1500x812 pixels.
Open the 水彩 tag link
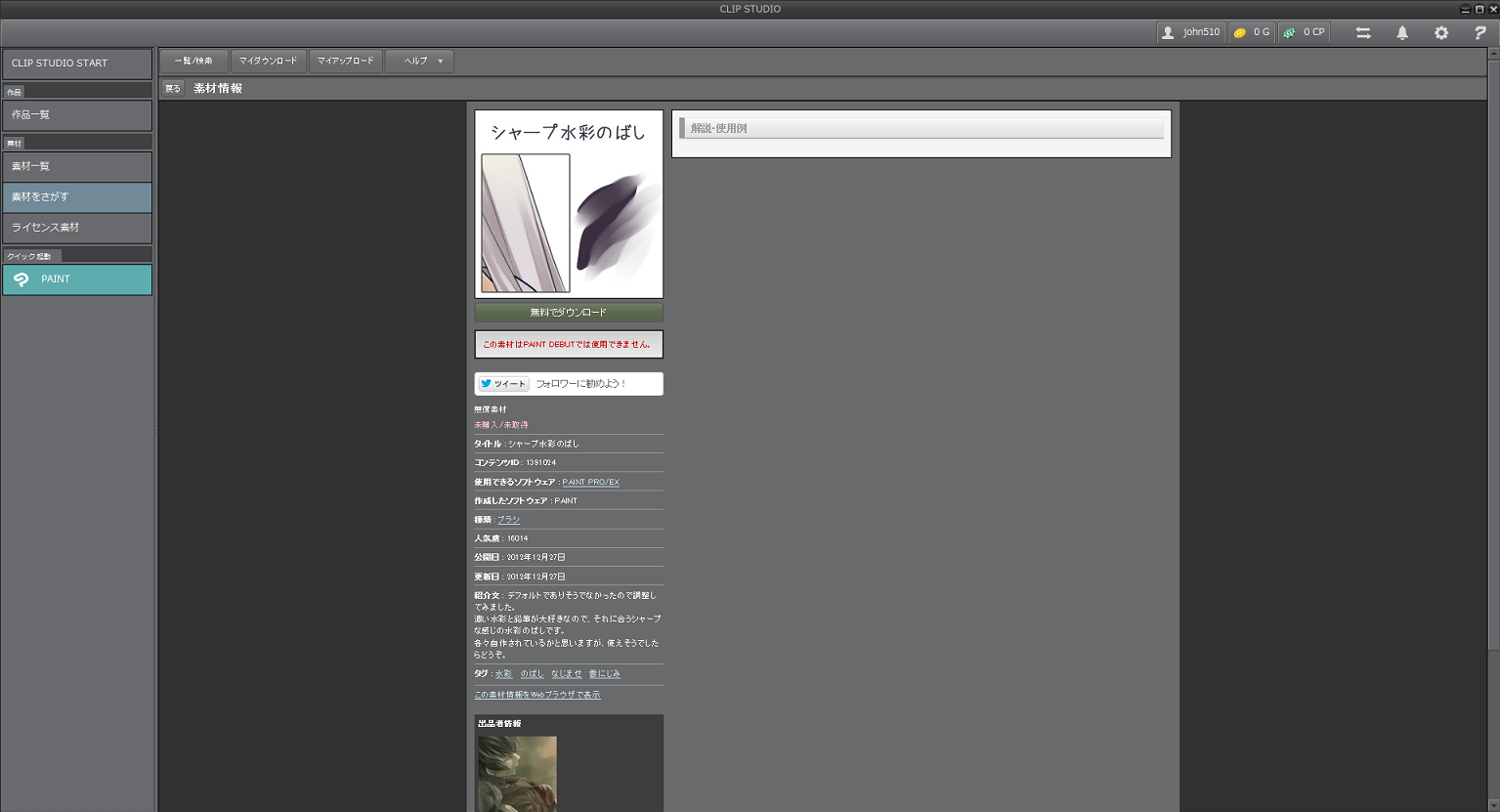[x=503, y=674]
